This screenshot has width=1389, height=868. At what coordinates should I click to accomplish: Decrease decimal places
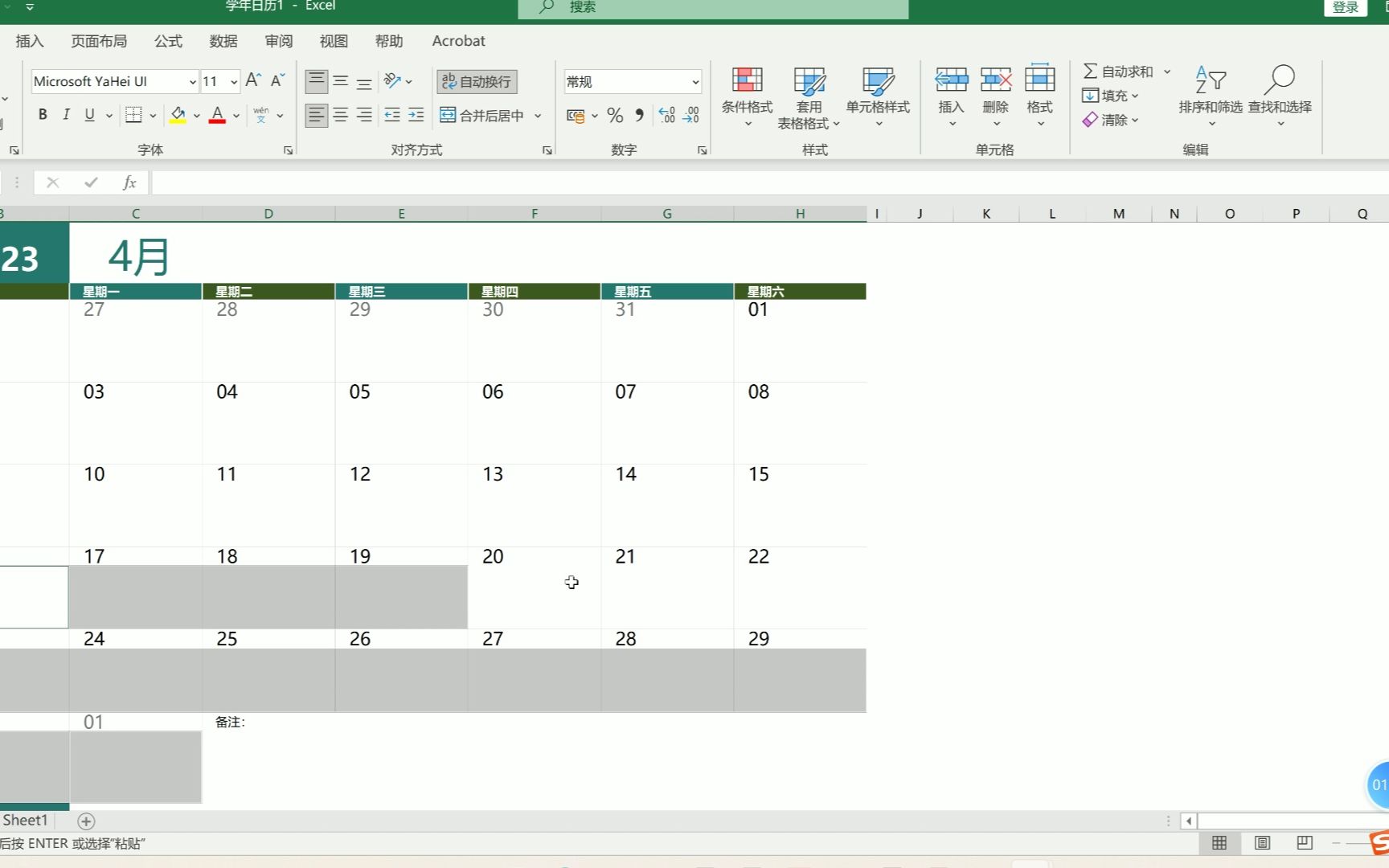690,116
